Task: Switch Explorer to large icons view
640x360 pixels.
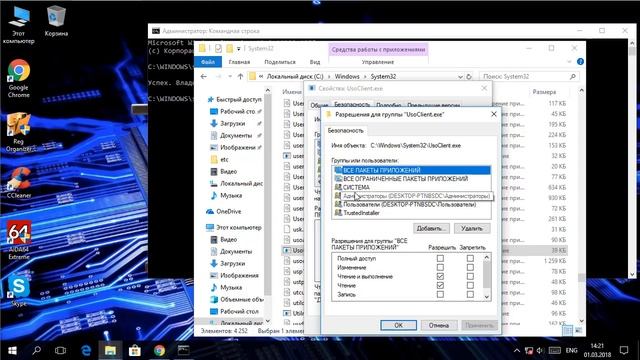Action: 579,330
